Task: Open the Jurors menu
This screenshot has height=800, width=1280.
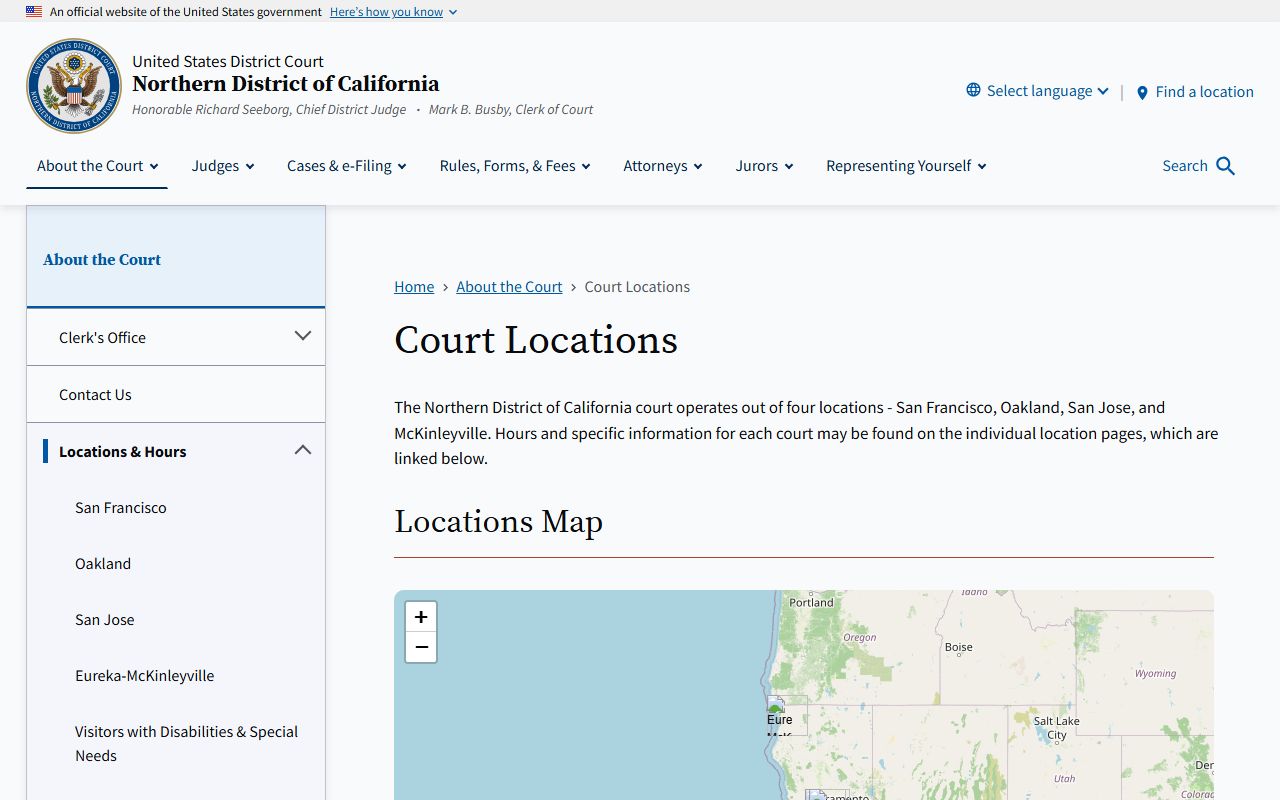Action: pyautogui.click(x=765, y=166)
